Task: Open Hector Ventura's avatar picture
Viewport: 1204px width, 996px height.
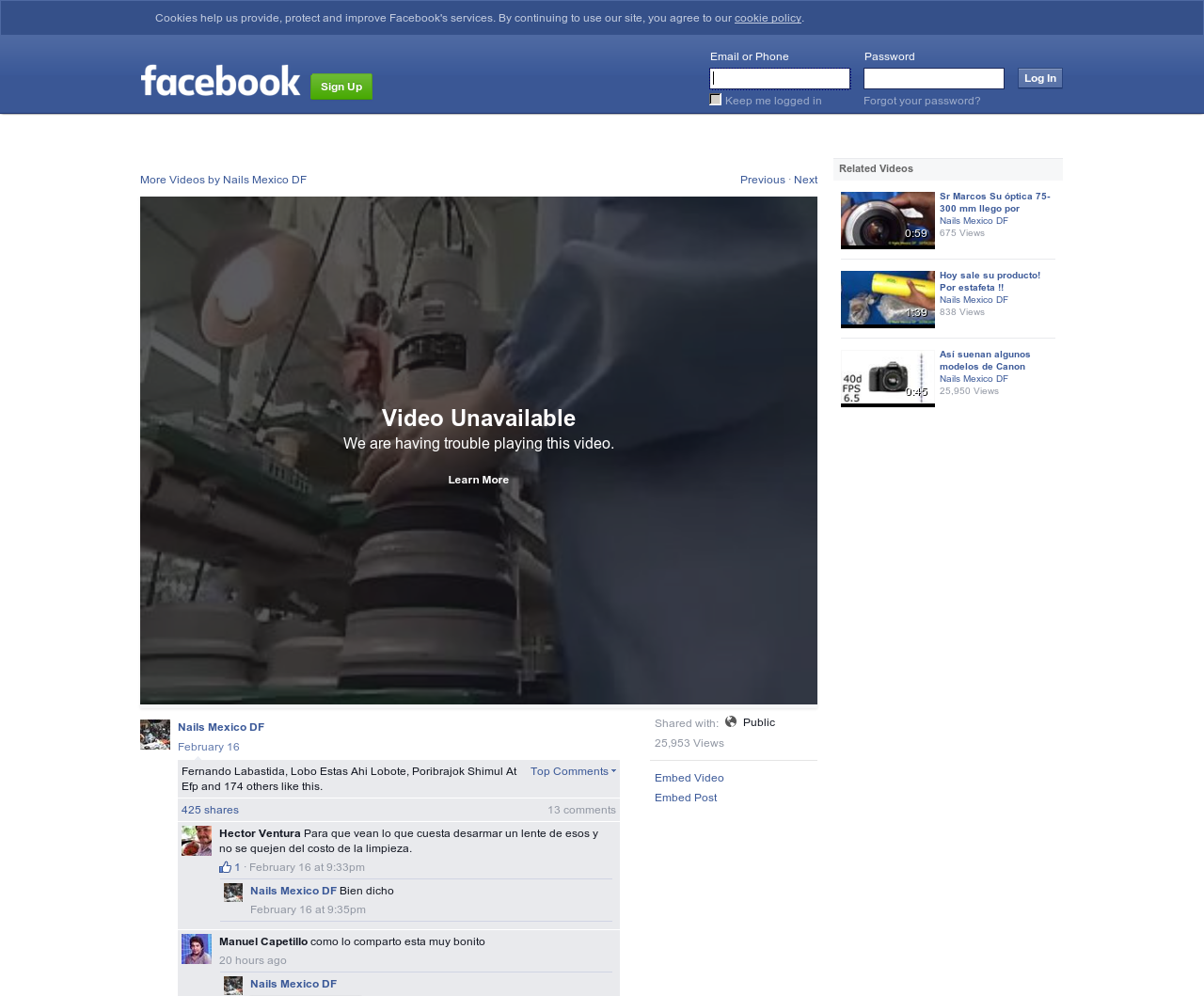Action: point(197,841)
